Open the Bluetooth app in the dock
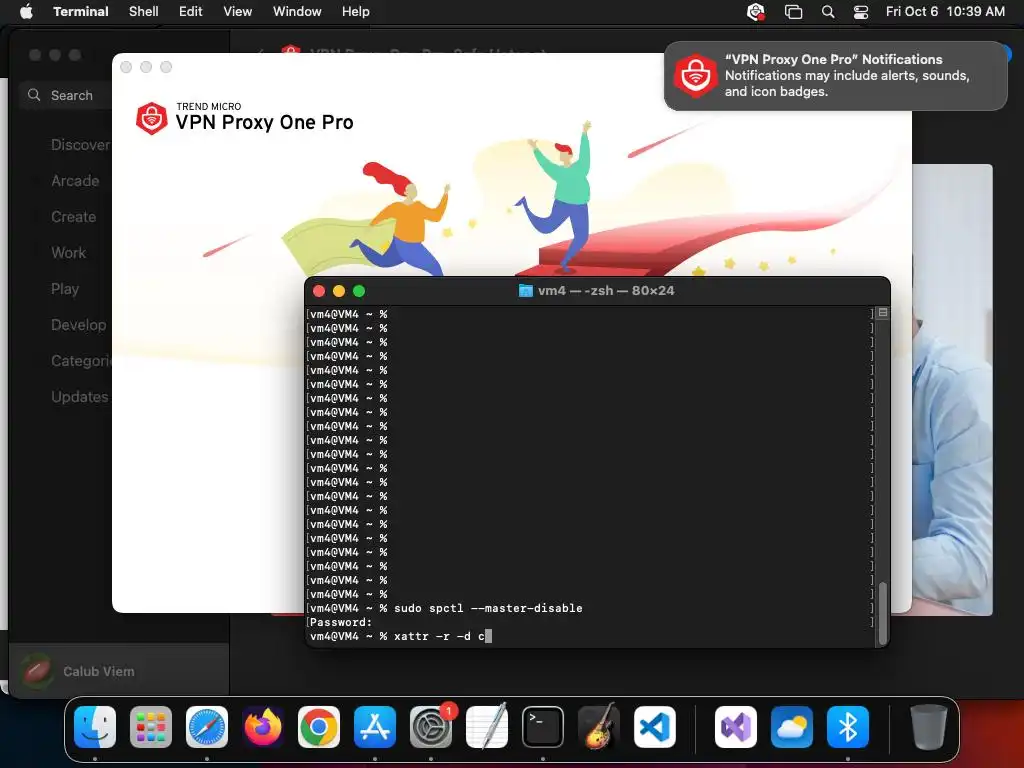 tap(848, 727)
